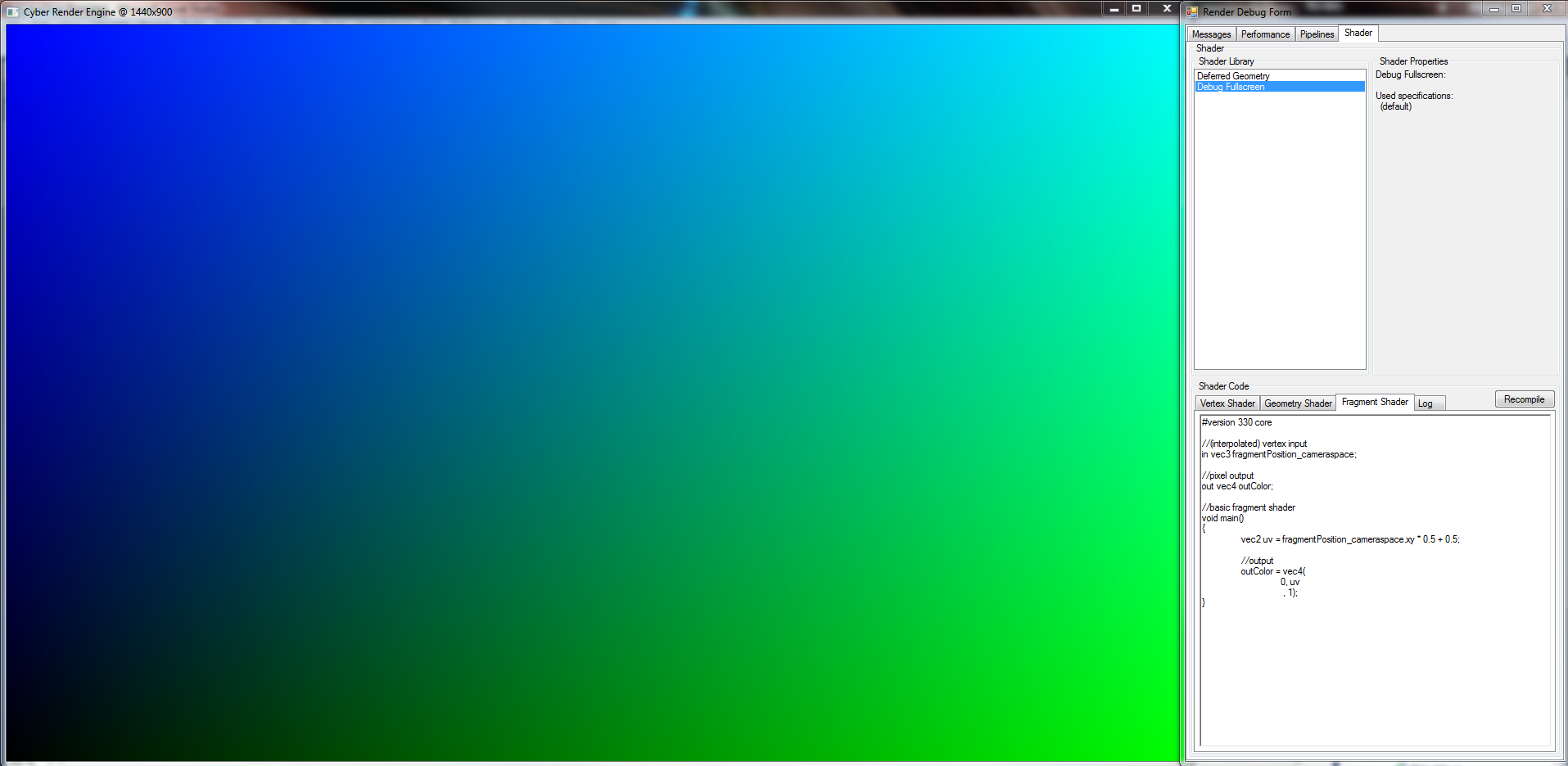
Task: Select the Shader tab
Action: tap(1358, 34)
